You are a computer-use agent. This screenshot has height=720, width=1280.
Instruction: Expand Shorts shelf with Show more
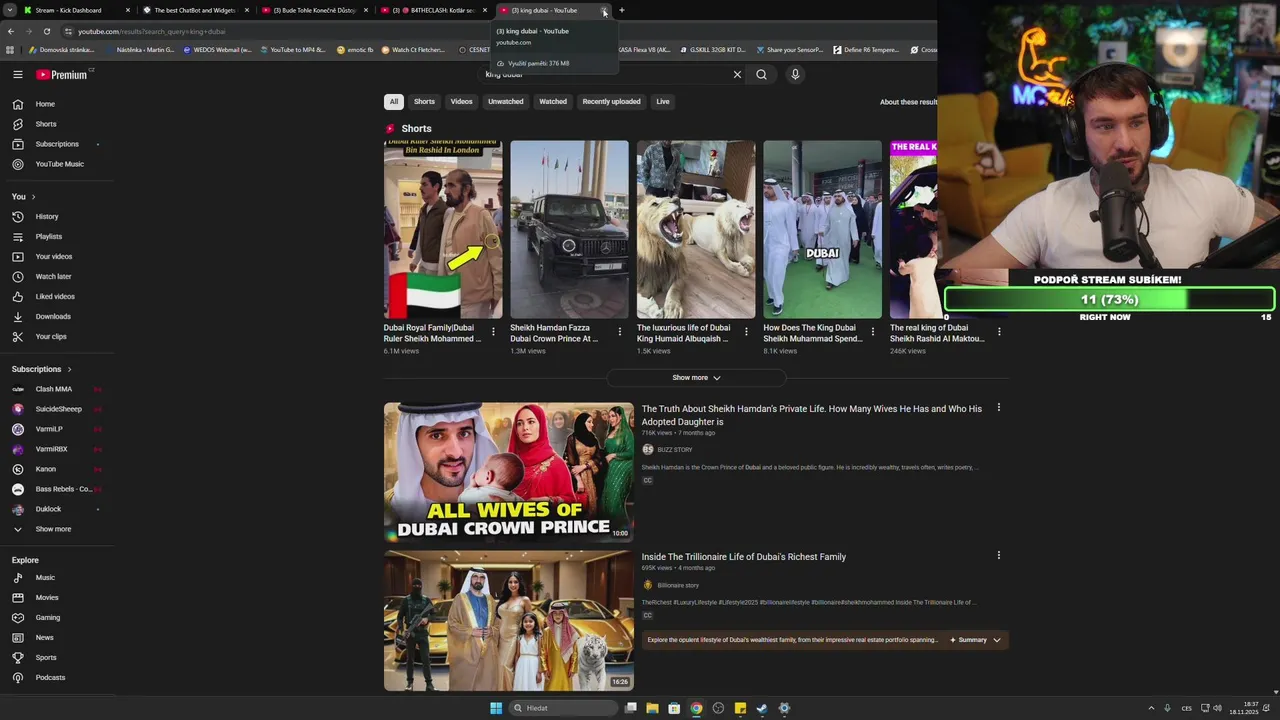(696, 377)
